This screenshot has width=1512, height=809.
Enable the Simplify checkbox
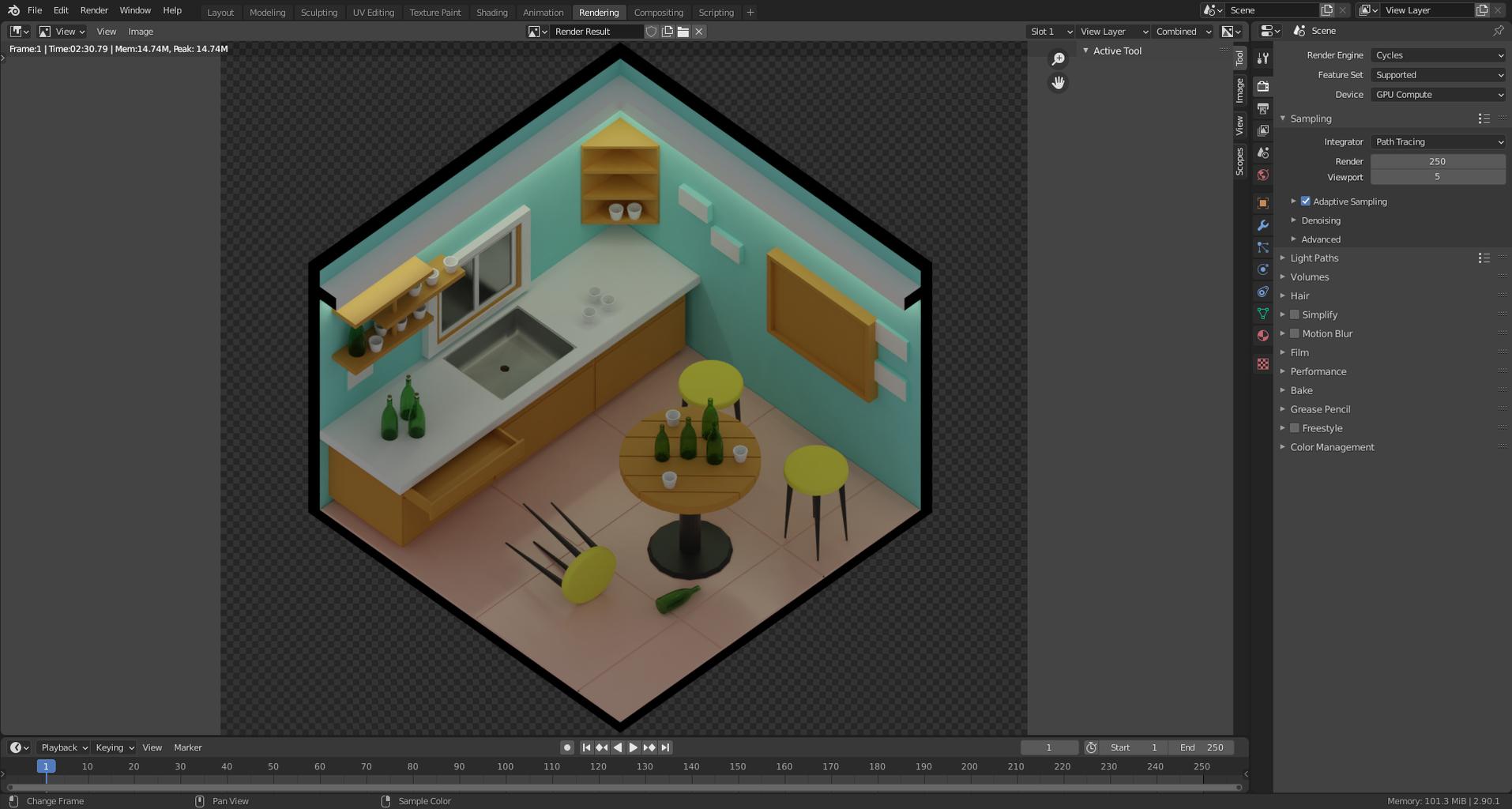pos(1294,314)
